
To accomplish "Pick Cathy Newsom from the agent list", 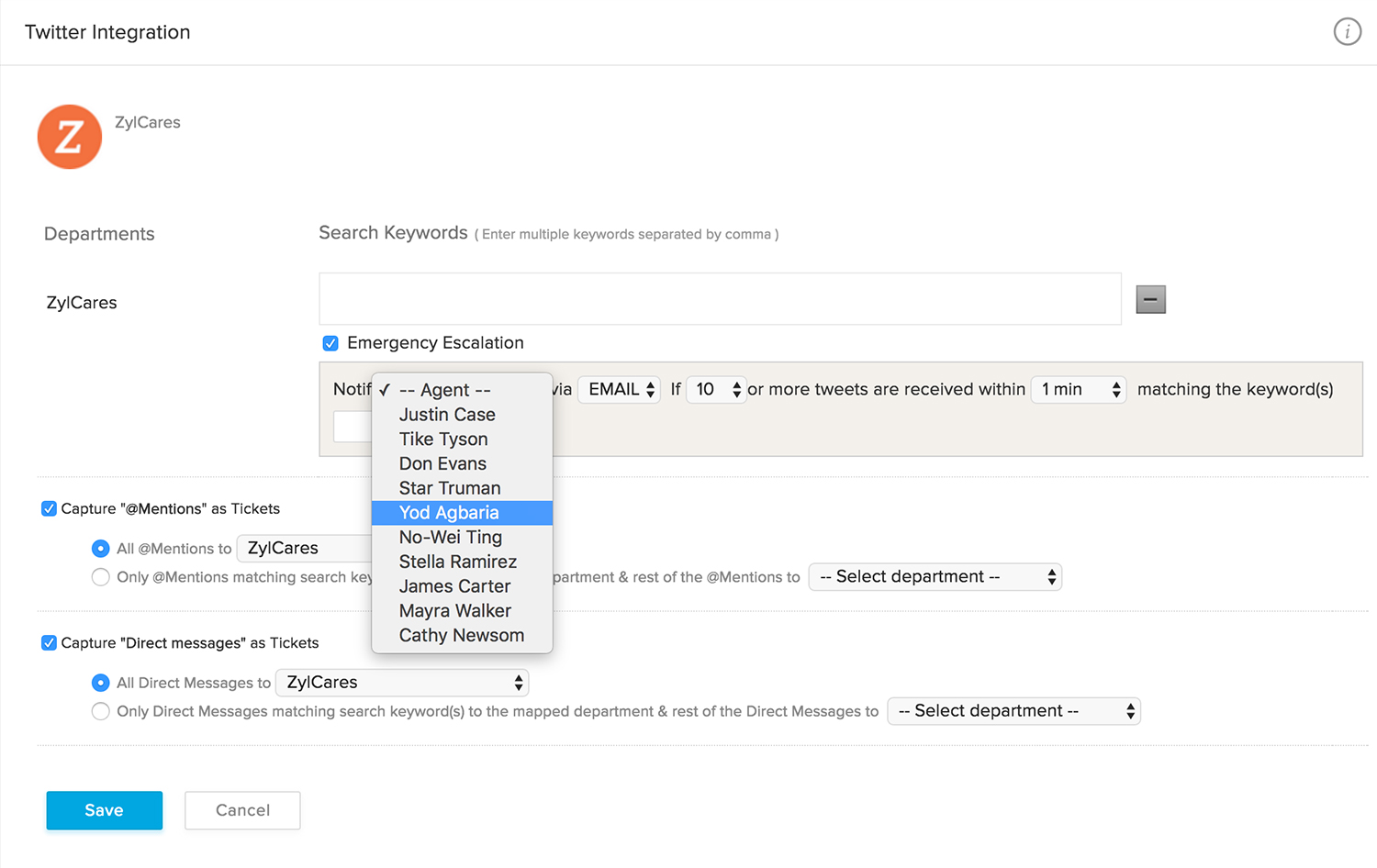I will pos(461,635).
